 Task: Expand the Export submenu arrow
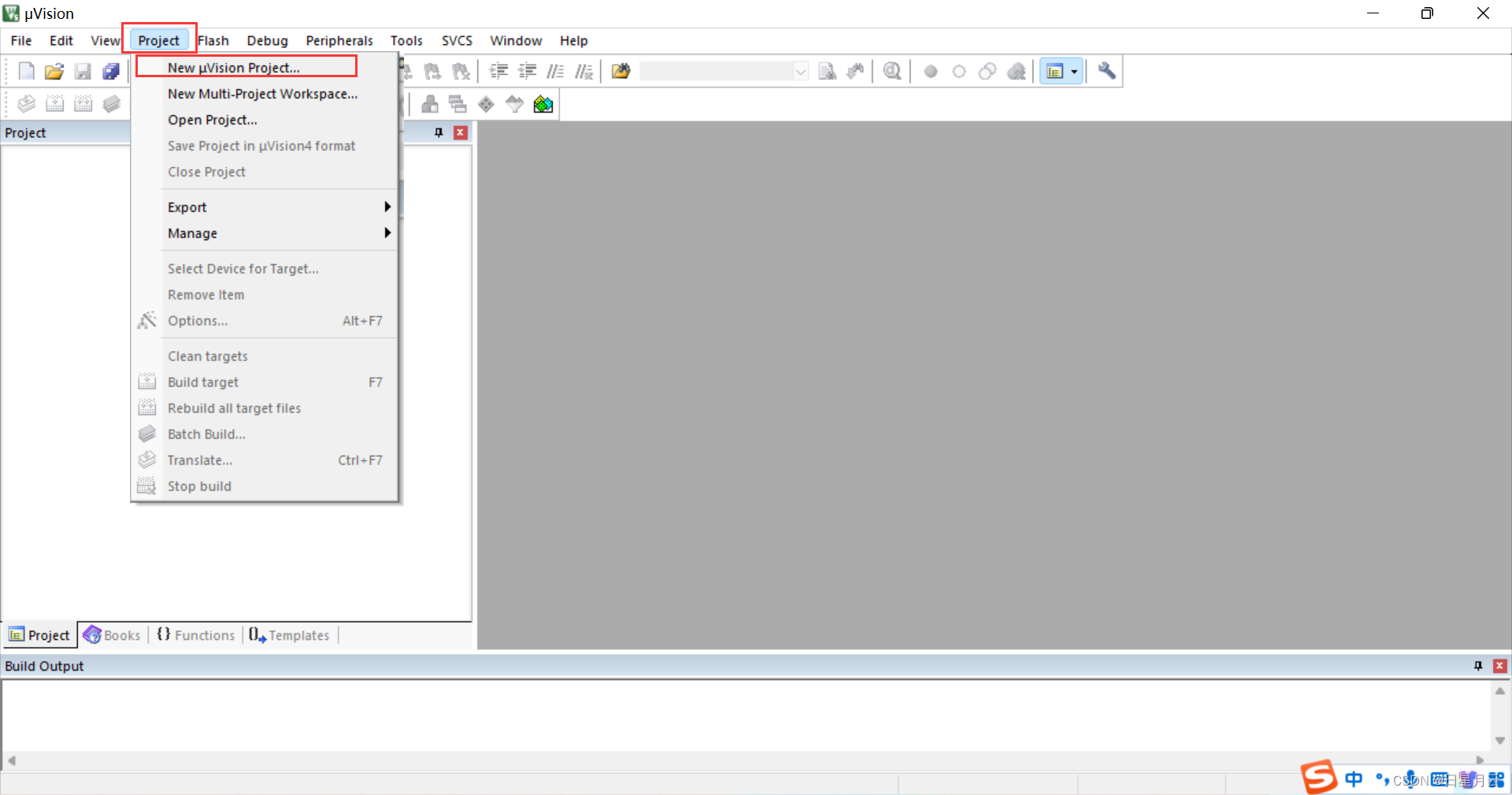coord(387,207)
